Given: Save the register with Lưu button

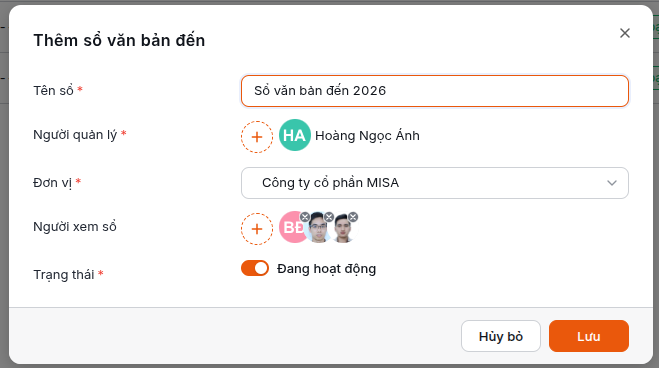Looking at the screenshot, I should coord(589,336).
